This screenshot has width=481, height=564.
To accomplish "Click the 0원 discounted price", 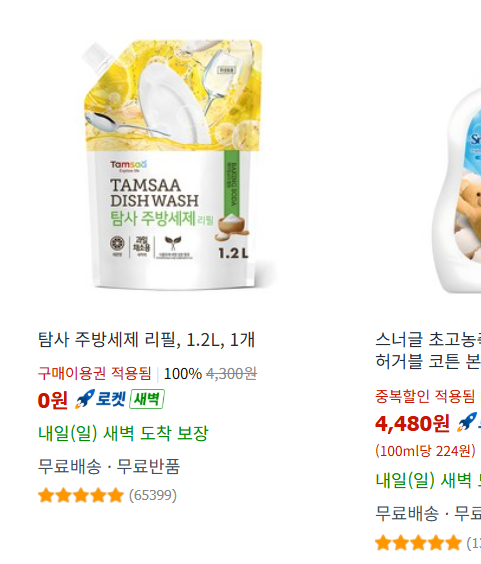I will click(x=53, y=400).
